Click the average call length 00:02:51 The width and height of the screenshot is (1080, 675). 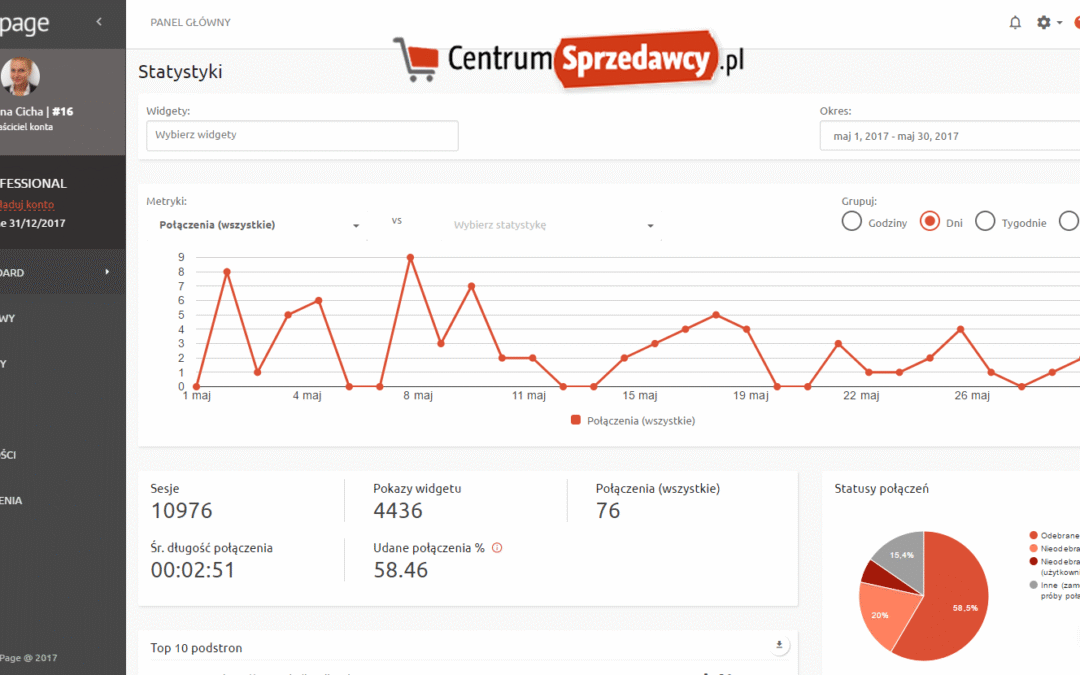pos(193,570)
